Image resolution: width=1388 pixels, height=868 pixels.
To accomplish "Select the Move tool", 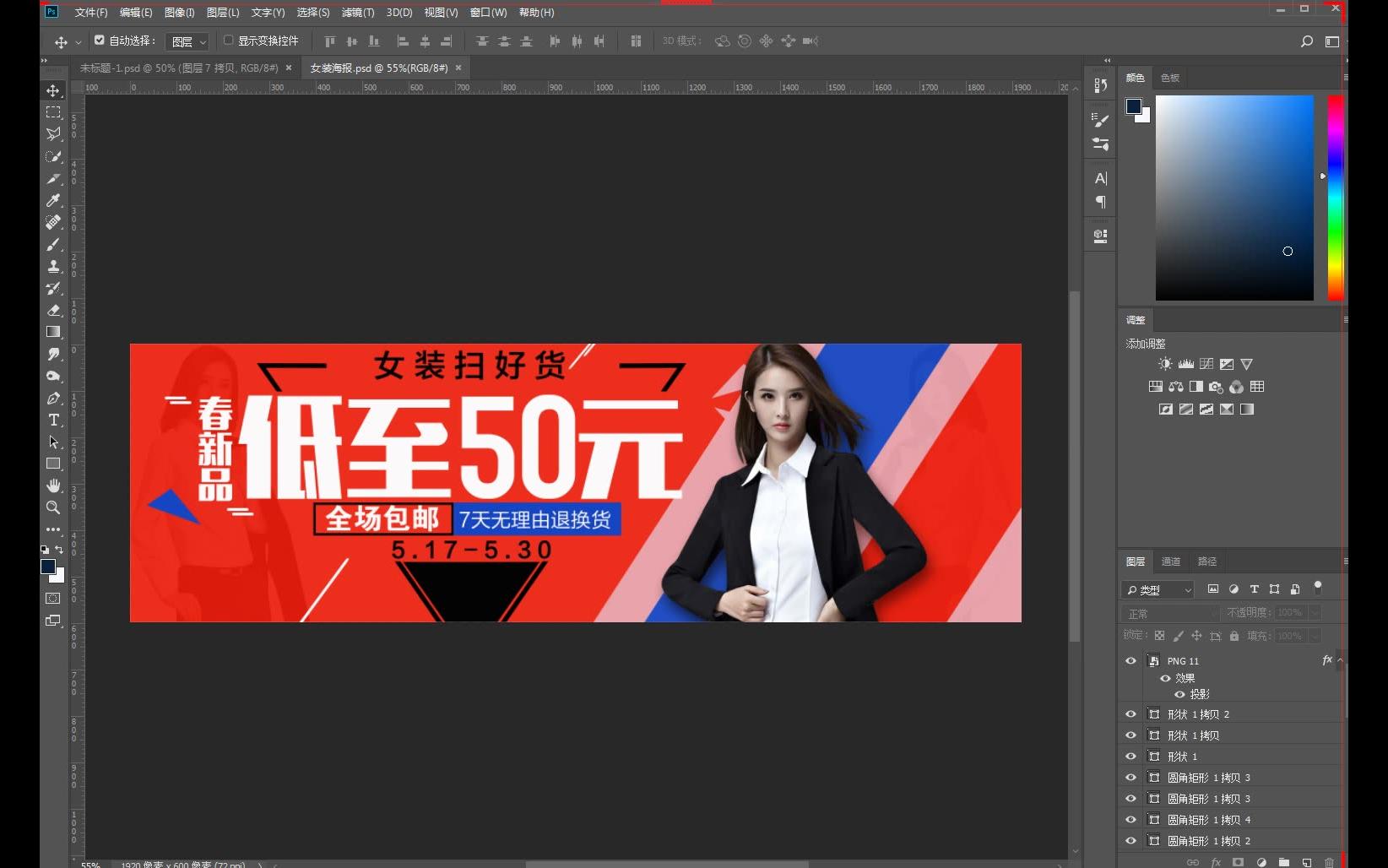I will (53, 90).
